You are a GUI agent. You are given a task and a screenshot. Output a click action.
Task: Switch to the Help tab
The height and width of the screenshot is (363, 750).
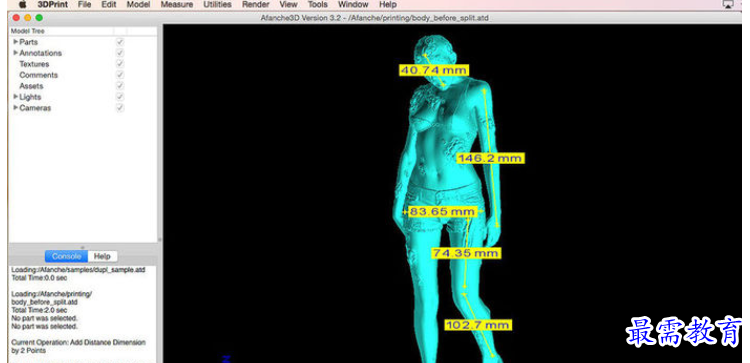tap(102, 256)
